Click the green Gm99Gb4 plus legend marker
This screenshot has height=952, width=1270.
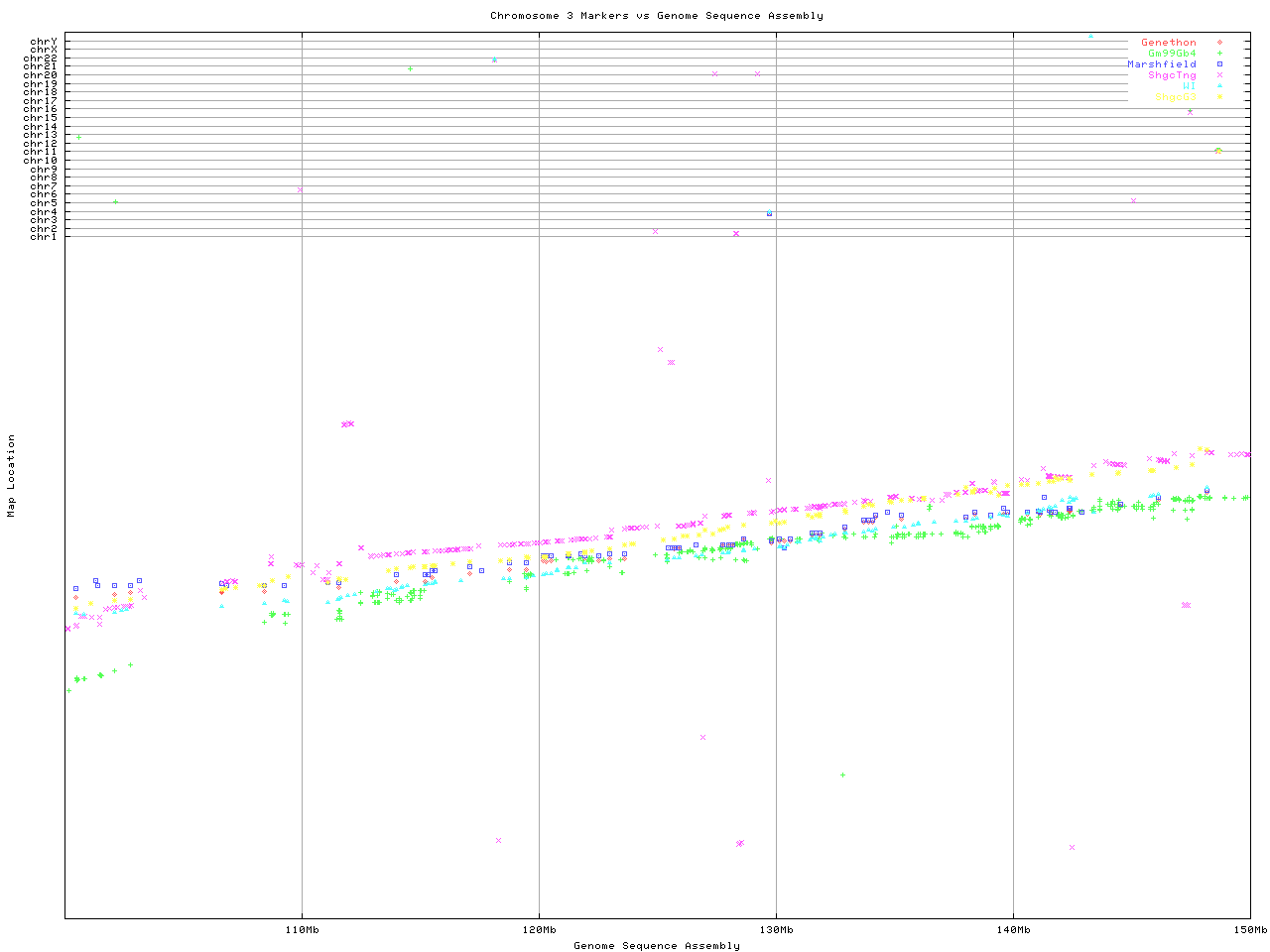pos(1218,54)
